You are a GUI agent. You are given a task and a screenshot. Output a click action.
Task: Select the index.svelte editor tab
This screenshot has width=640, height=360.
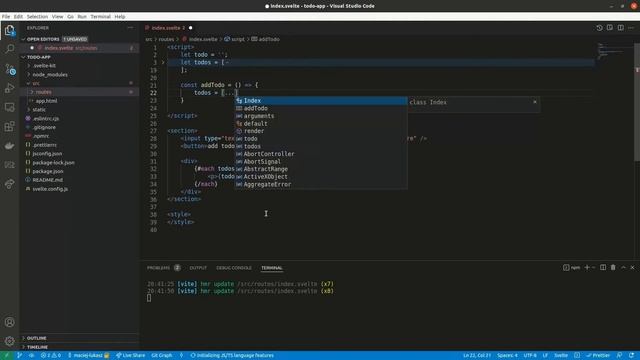(x=168, y=28)
